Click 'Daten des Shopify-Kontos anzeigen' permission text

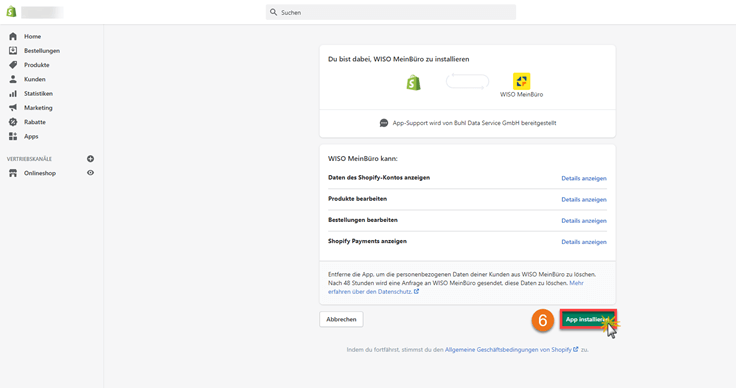pyautogui.click(x=379, y=177)
